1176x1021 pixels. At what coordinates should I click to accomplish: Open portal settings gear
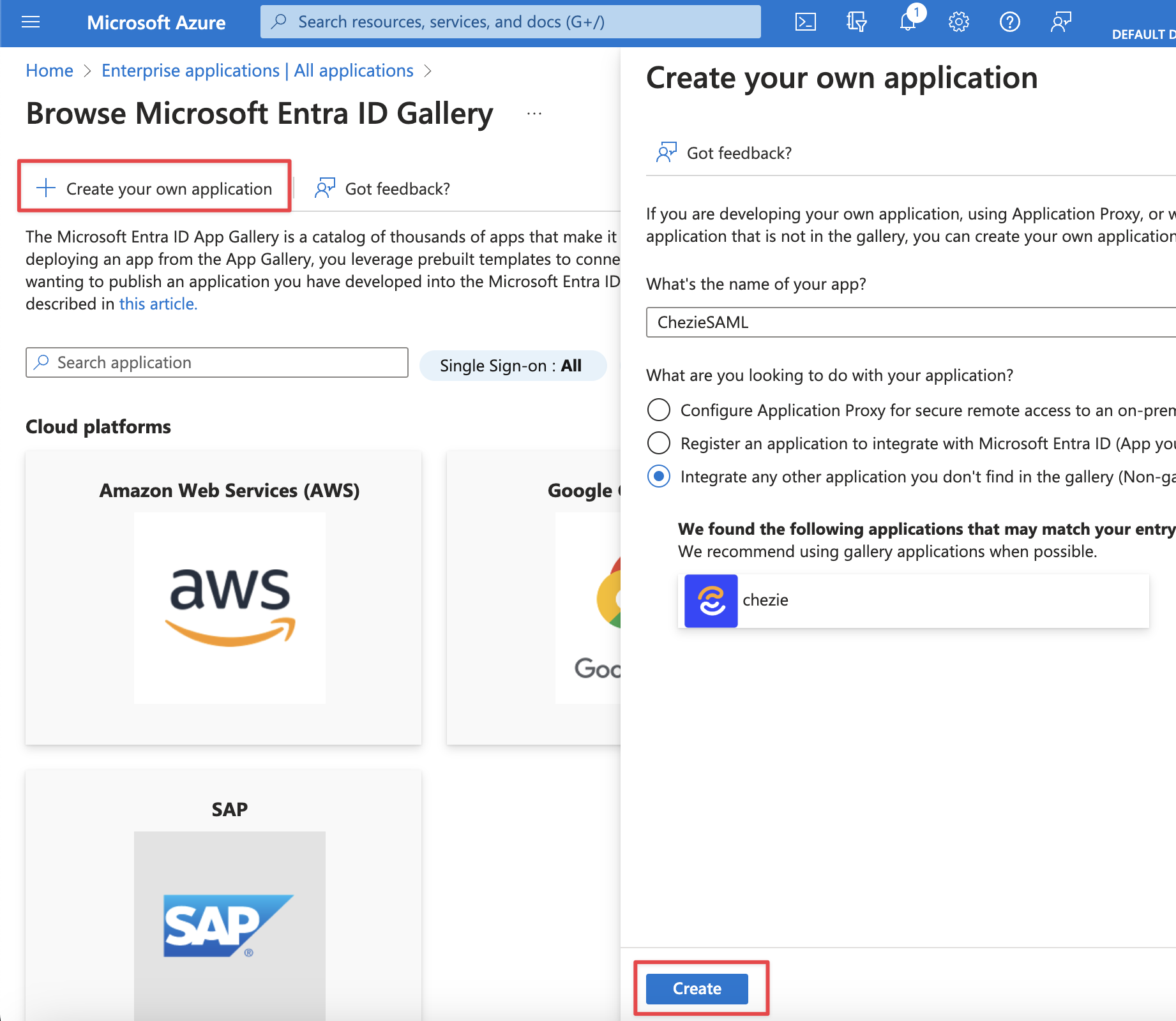pos(958,22)
